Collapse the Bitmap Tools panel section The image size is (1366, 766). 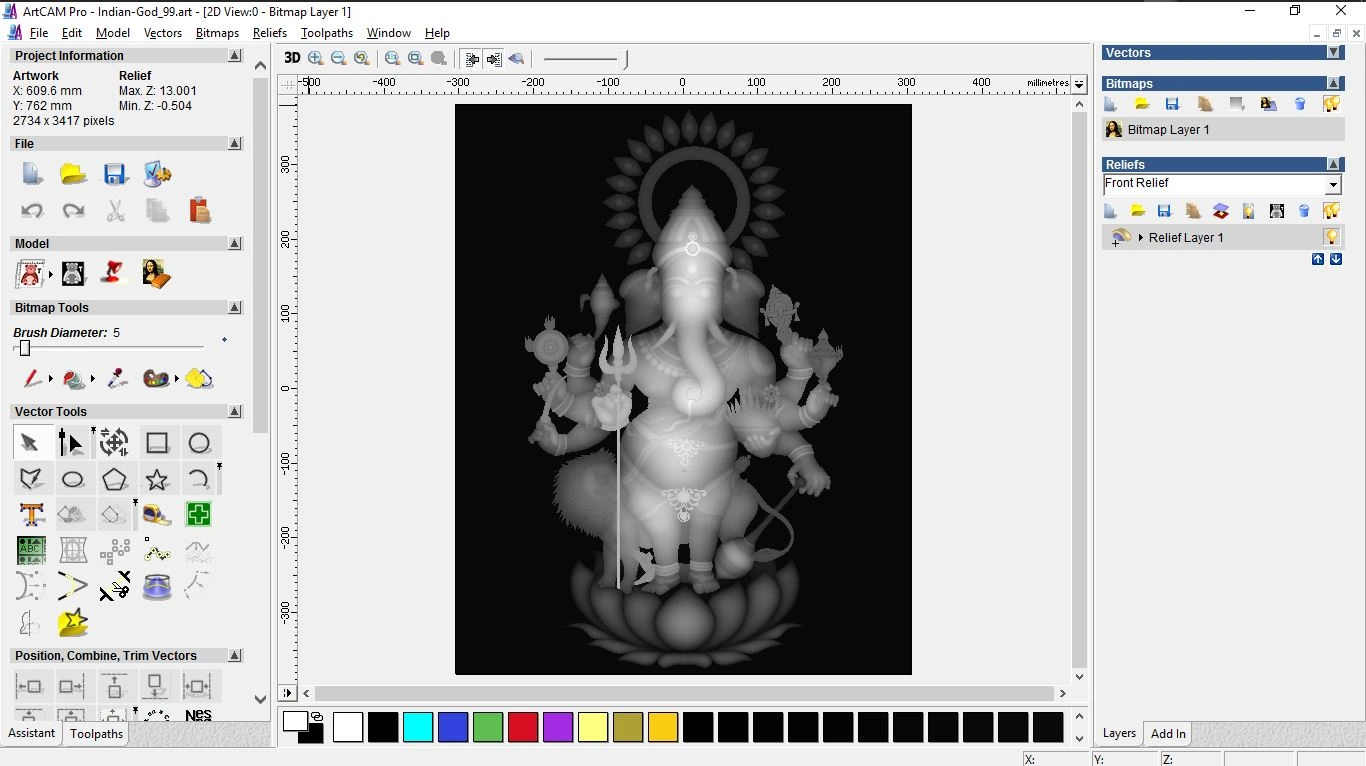coord(235,308)
